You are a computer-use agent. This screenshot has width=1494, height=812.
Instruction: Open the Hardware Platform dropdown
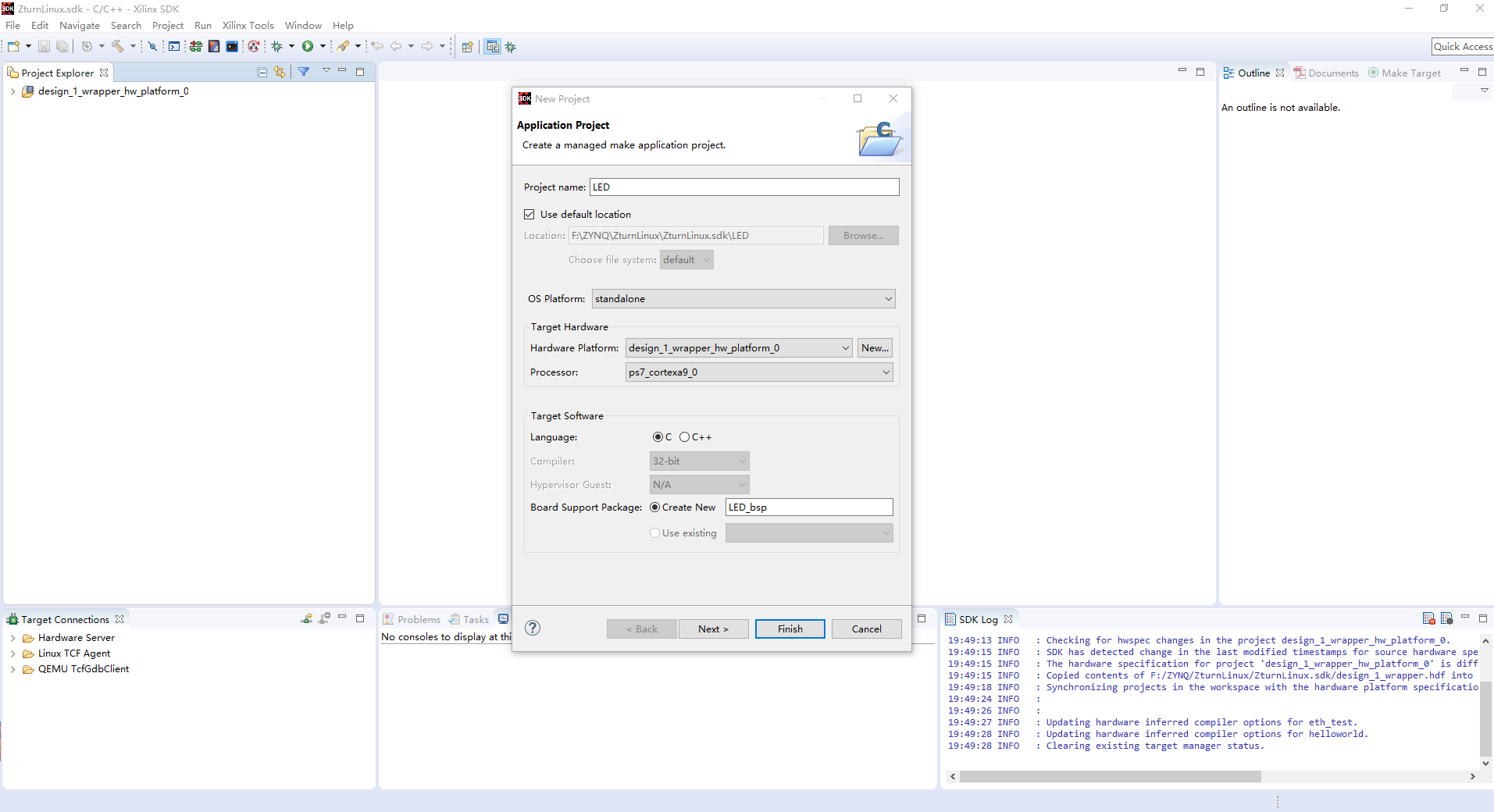point(739,348)
